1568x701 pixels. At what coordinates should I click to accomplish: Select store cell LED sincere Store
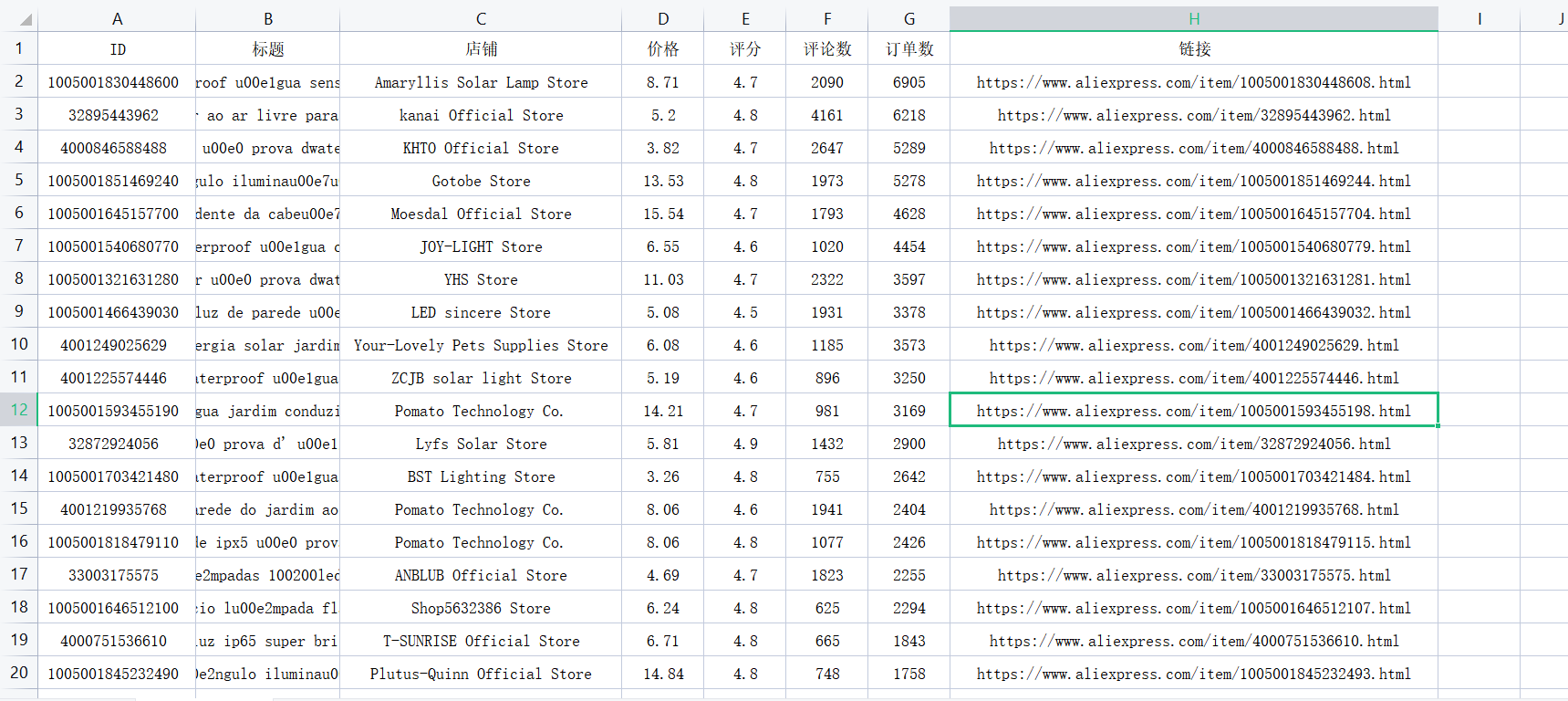[x=481, y=311]
